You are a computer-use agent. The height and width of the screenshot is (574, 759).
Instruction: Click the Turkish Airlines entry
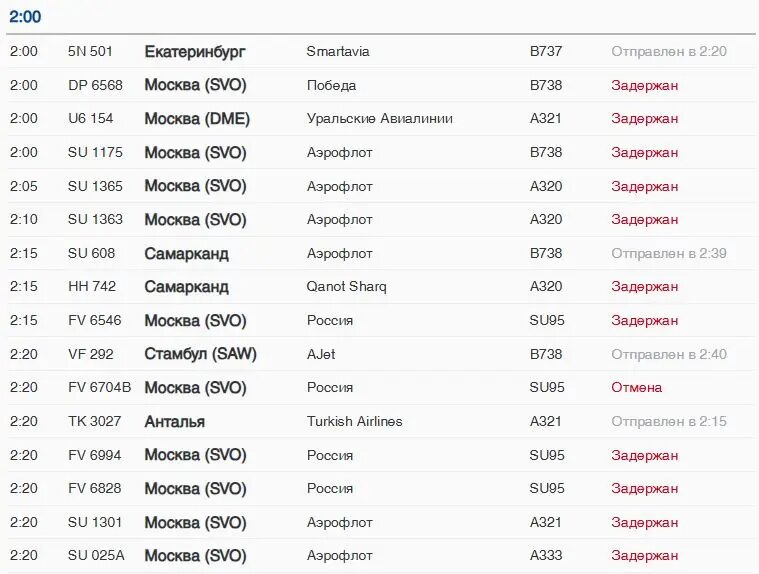tap(354, 422)
